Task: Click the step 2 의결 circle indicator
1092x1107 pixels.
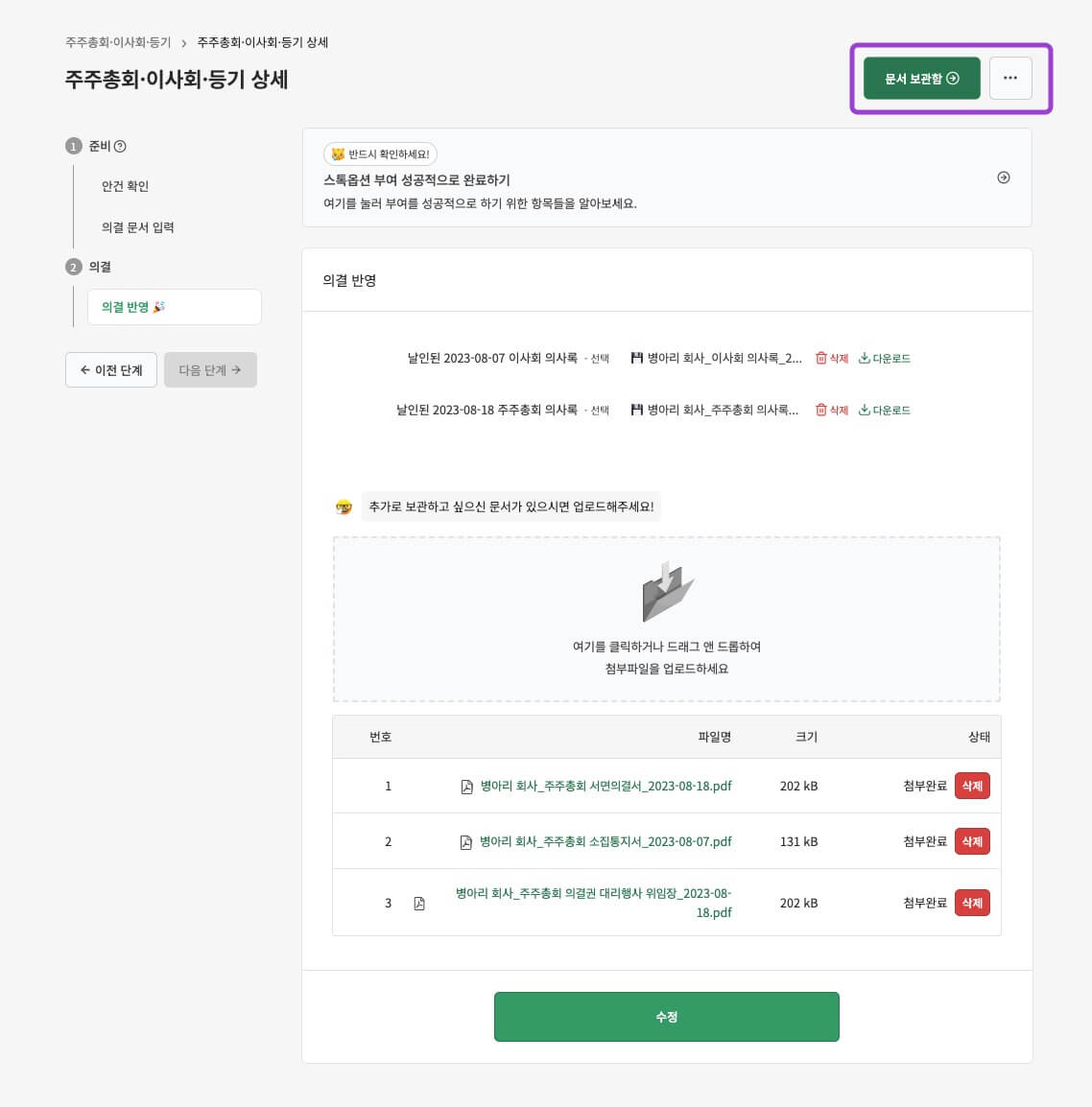Action: click(73, 267)
